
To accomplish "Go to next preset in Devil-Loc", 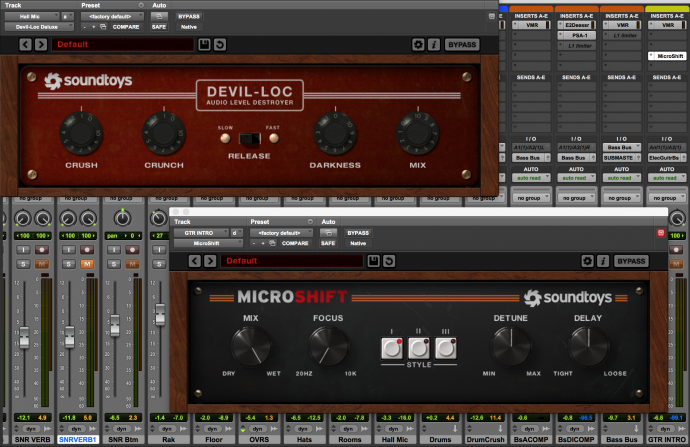I will point(41,44).
